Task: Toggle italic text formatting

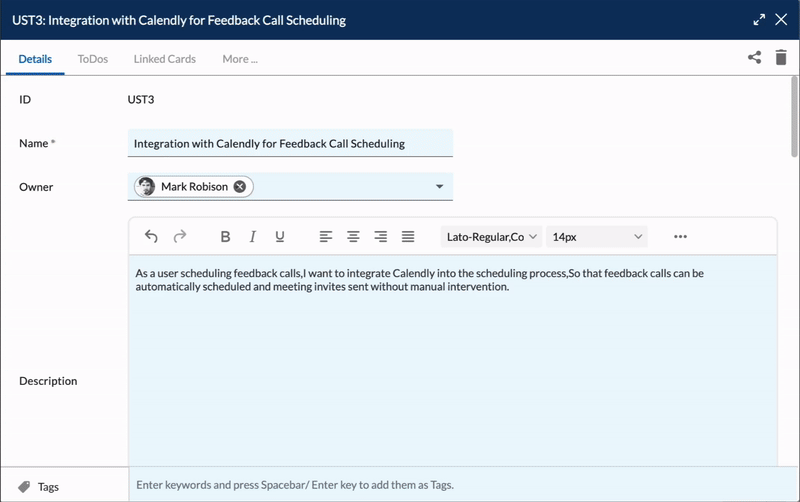Action: point(253,237)
